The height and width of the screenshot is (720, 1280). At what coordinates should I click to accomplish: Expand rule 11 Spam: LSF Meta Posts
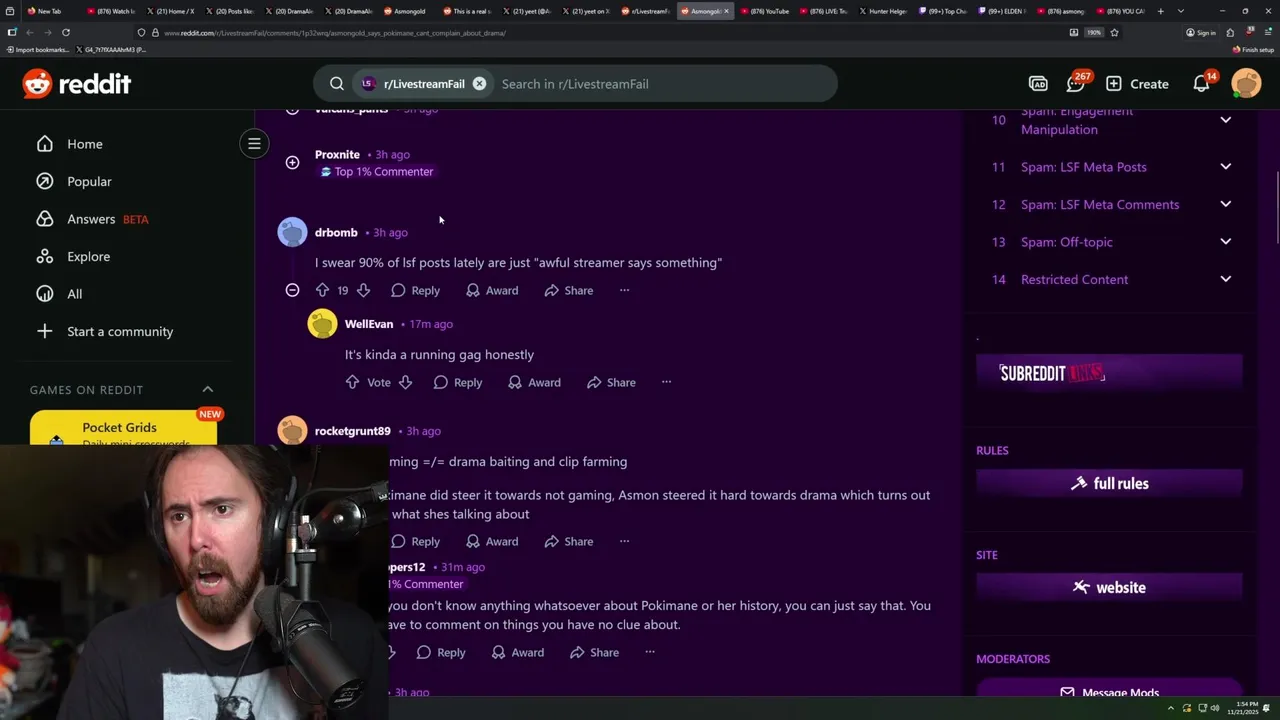[1225, 167]
